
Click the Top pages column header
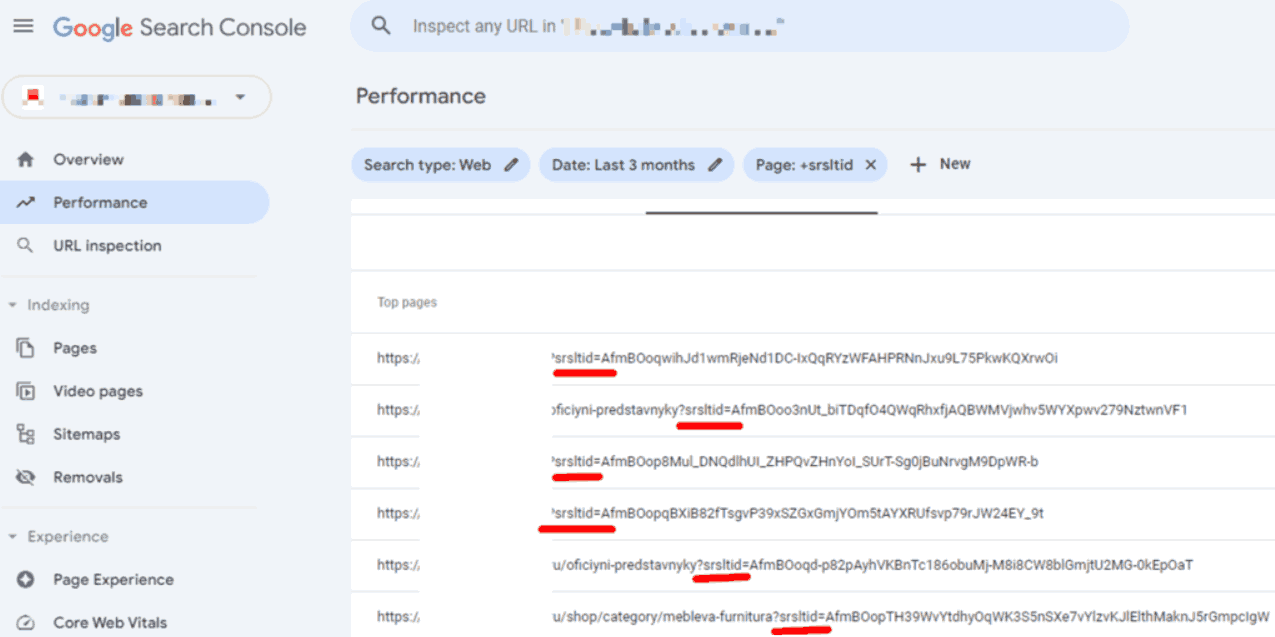coord(407,302)
